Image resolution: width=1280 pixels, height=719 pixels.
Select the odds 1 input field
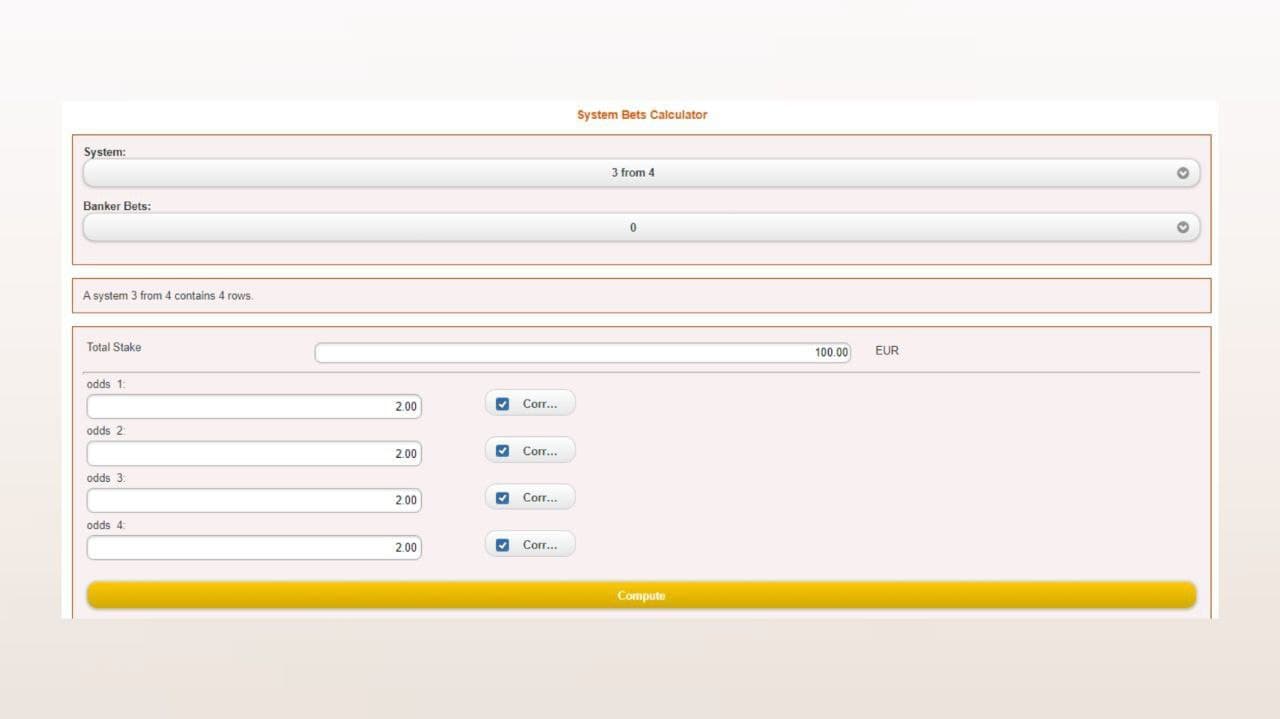point(254,406)
